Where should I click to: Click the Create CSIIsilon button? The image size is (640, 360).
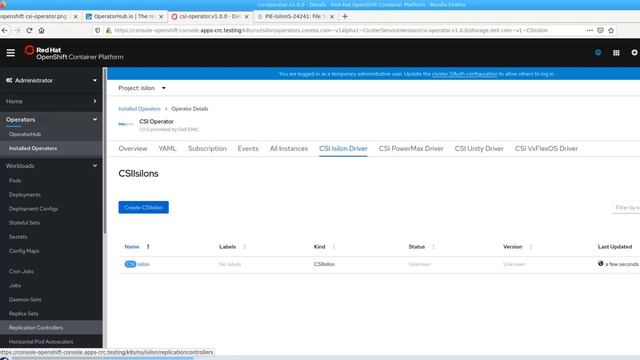[143, 207]
